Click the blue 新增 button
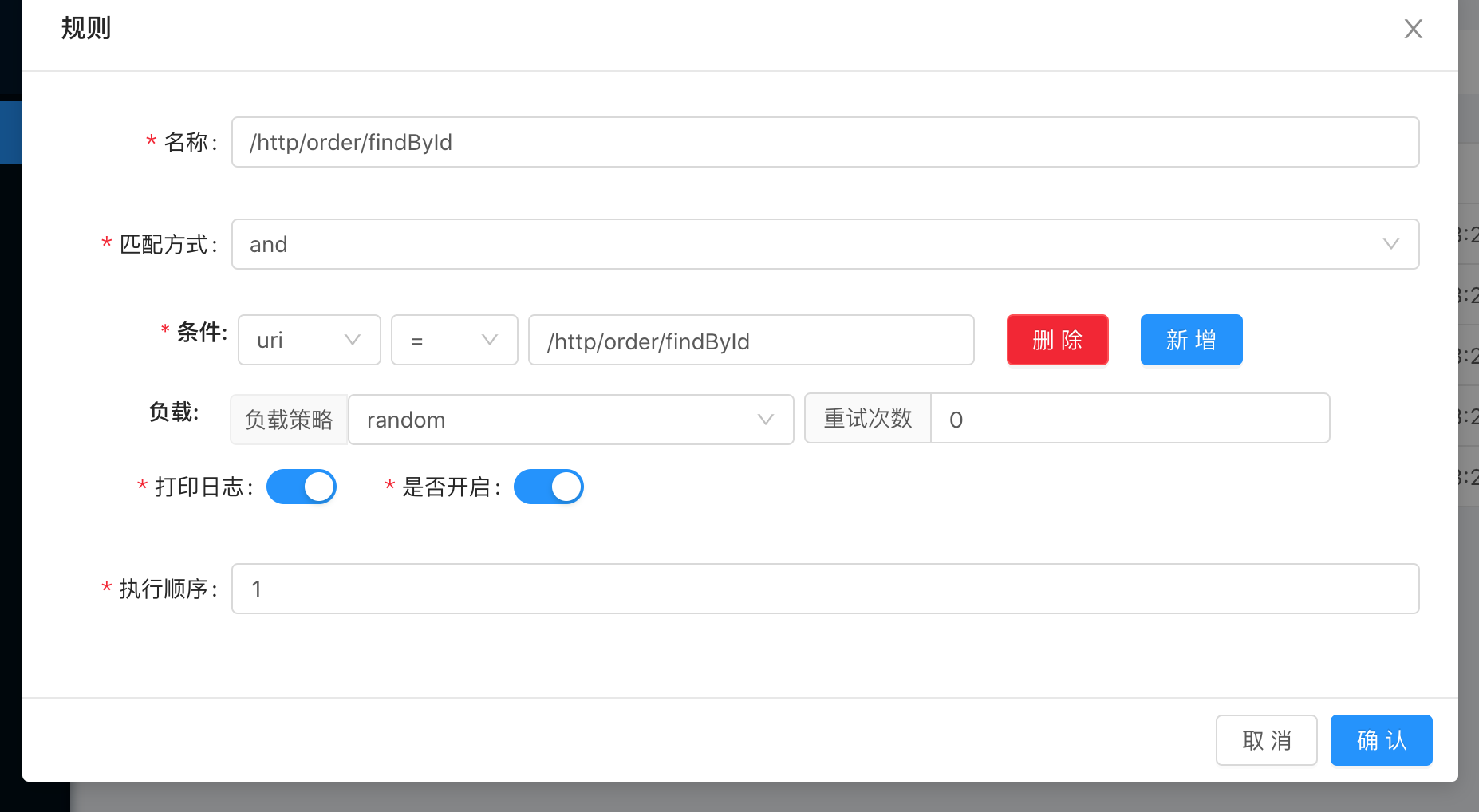Viewport: 1479px width, 812px height. (1191, 340)
